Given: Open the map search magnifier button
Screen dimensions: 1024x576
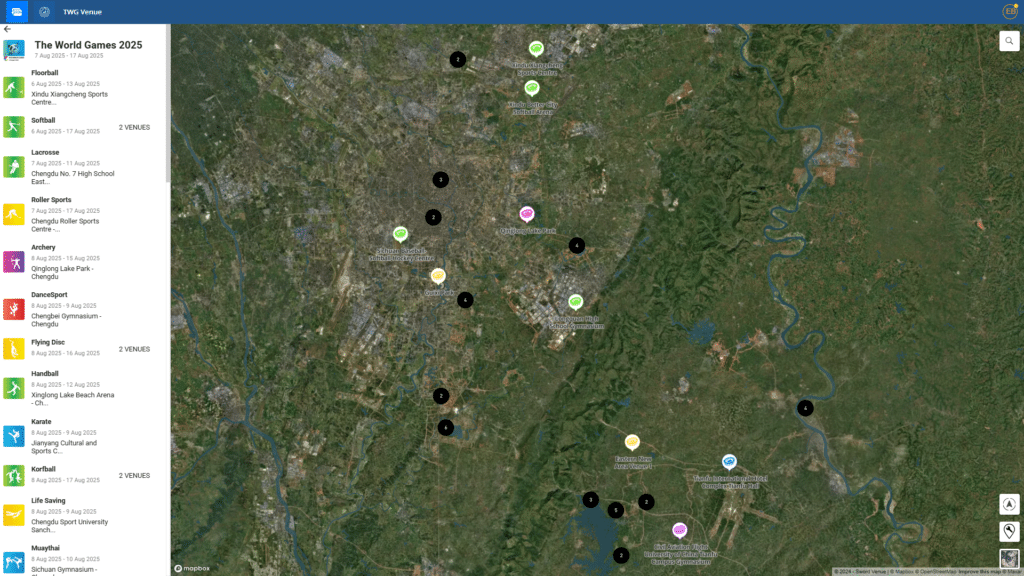Looking at the screenshot, I should pyautogui.click(x=1008, y=41).
